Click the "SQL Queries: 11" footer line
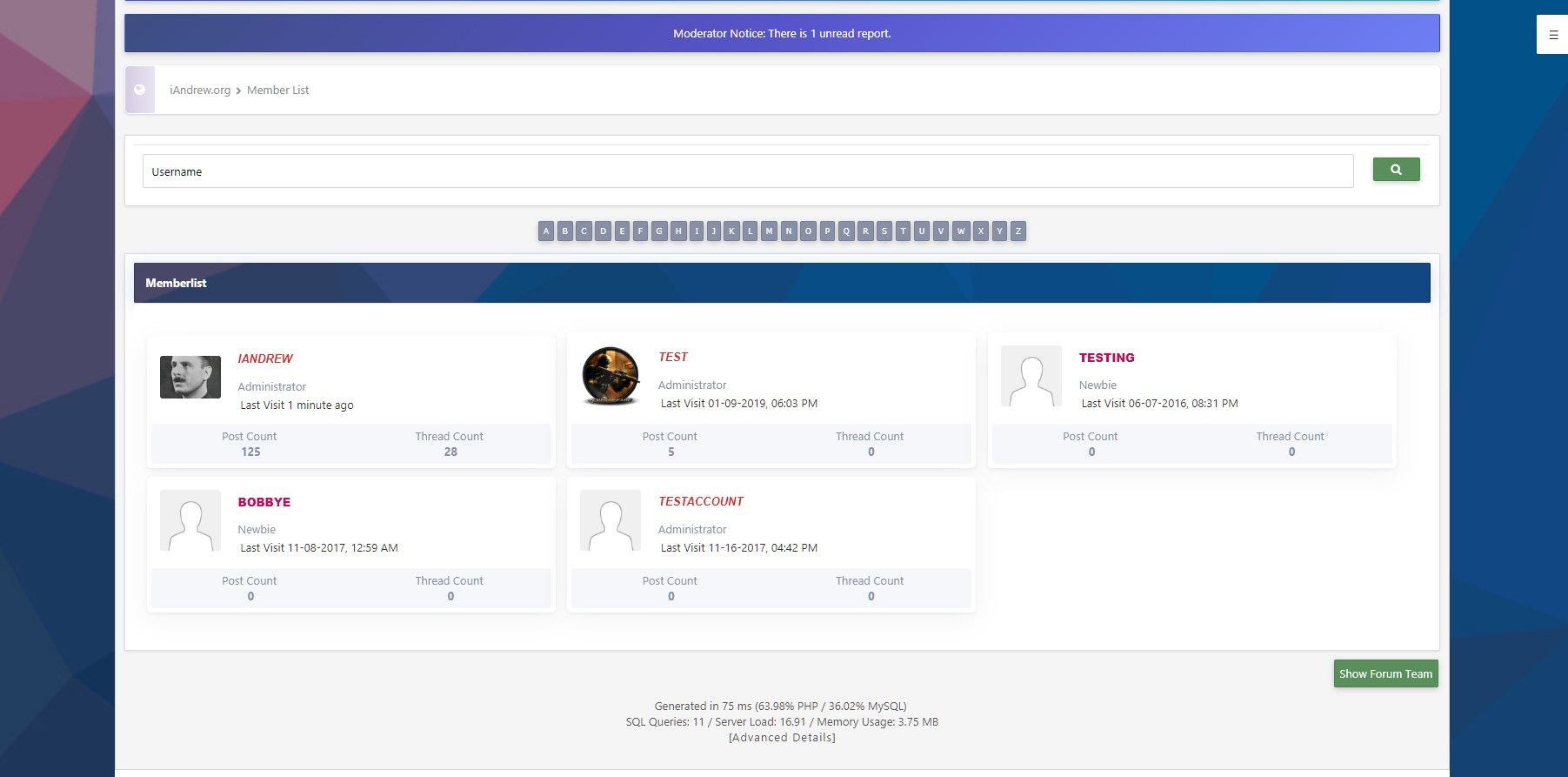This screenshot has height=777, width=1568. pos(782,722)
